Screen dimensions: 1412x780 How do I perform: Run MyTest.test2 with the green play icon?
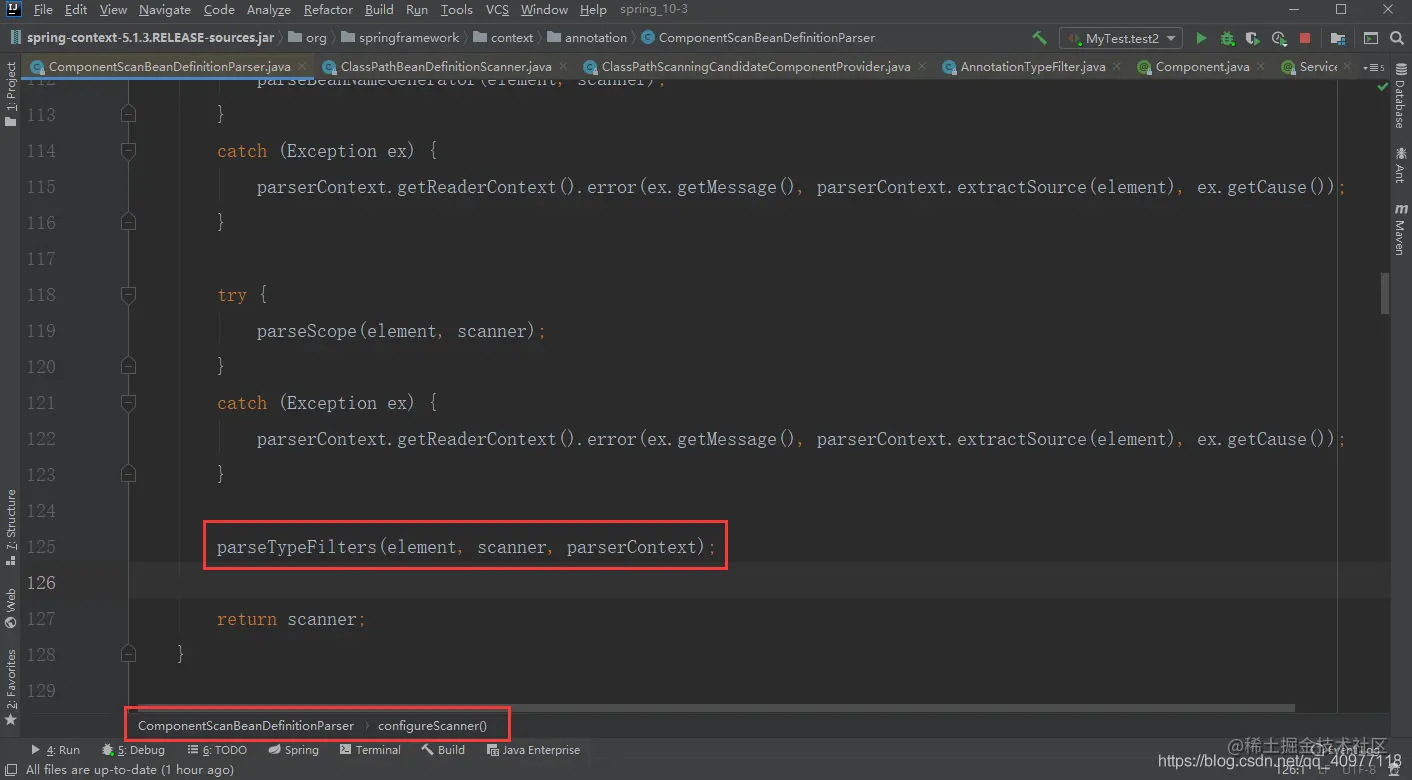click(x=1201, y=38)
